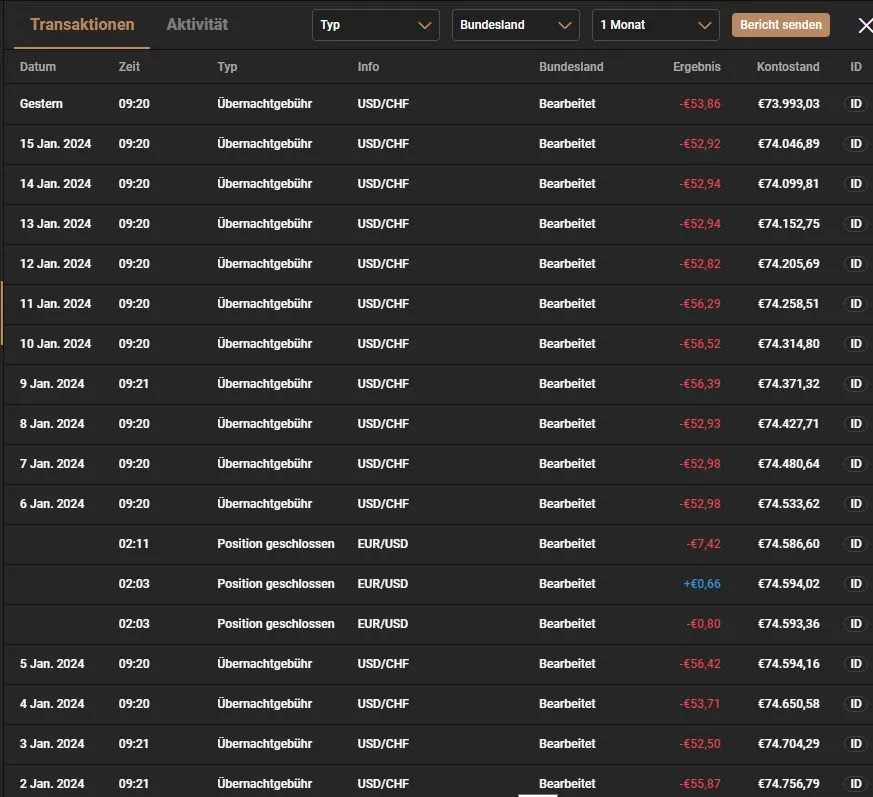Open the Typ filter dropdown
873x797 pixels.
pos(375,25)
